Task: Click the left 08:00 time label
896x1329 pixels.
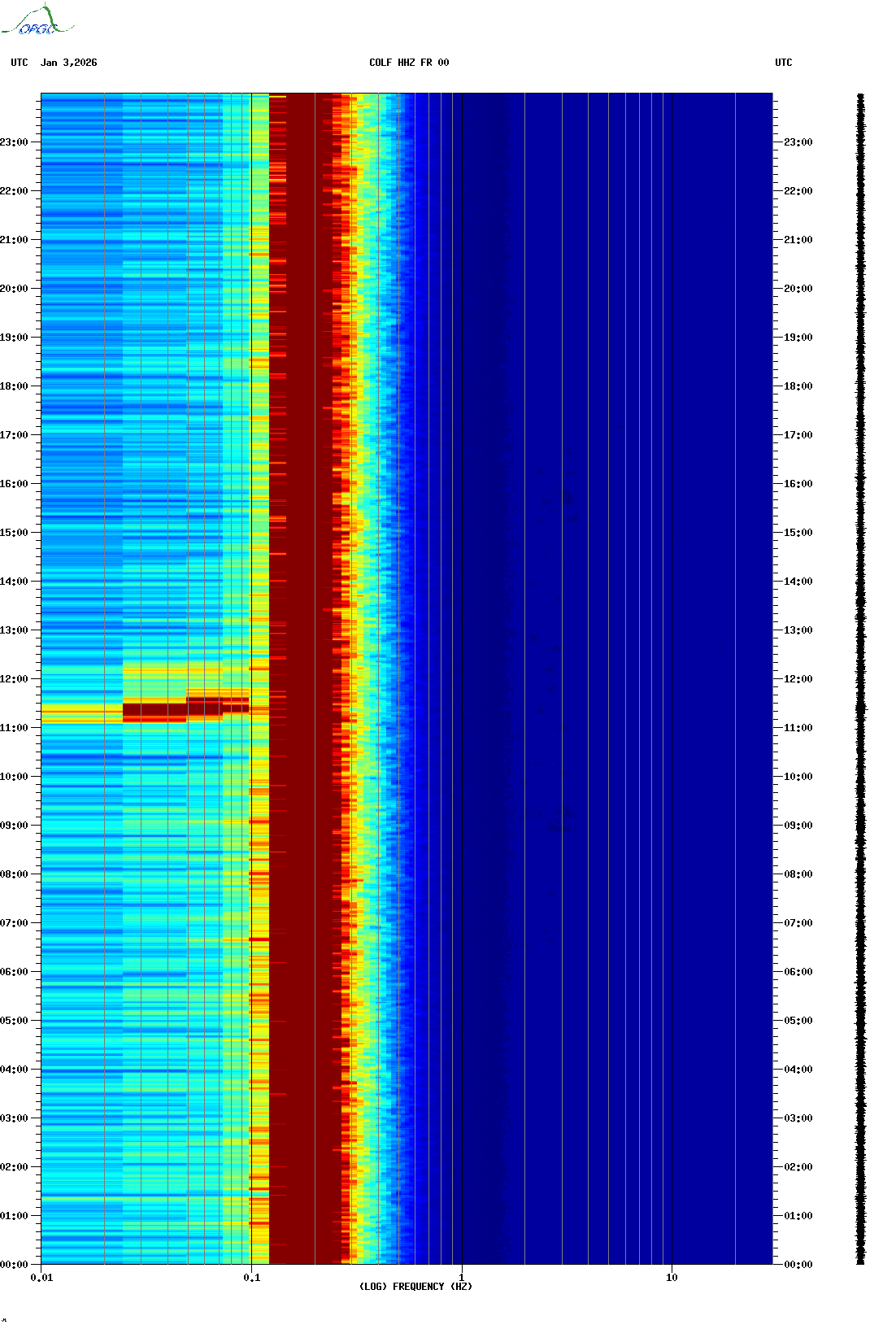Action: tap(14, 874)
